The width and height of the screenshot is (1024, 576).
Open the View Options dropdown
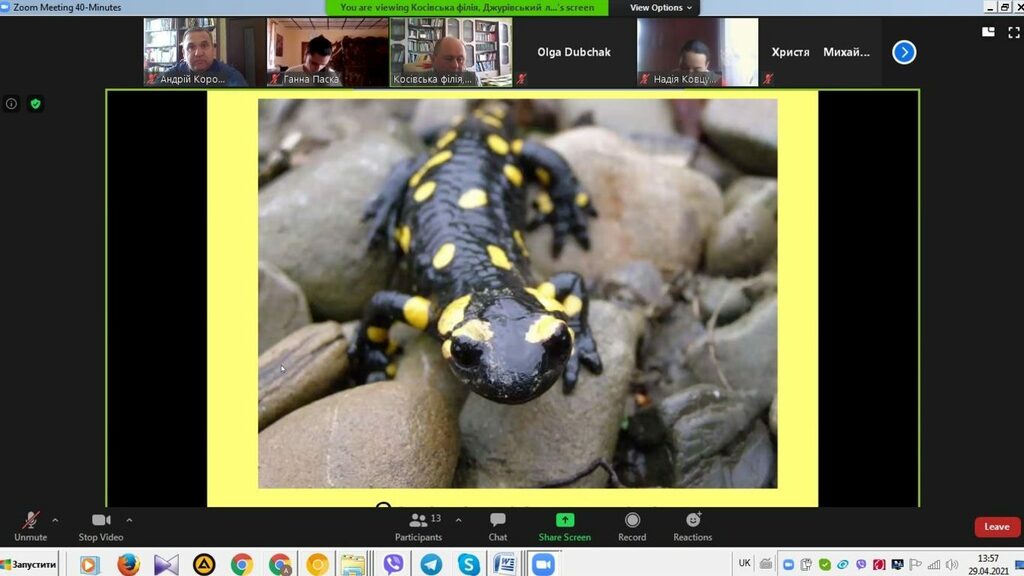[661, 8]
